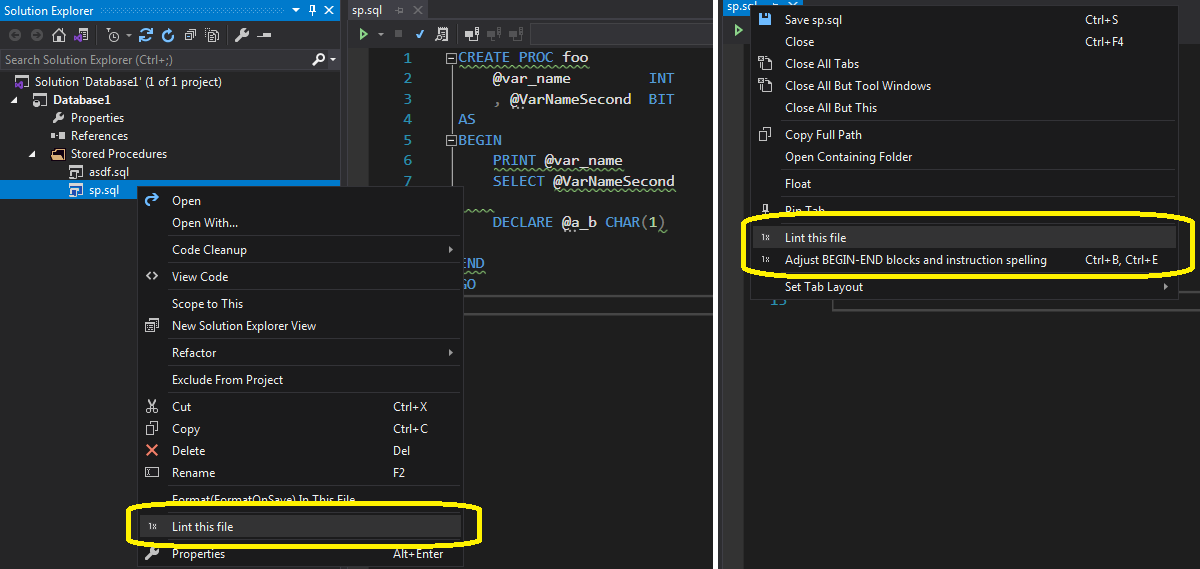
Task: Sync with Active Document icon
Action: pos(146,35)
